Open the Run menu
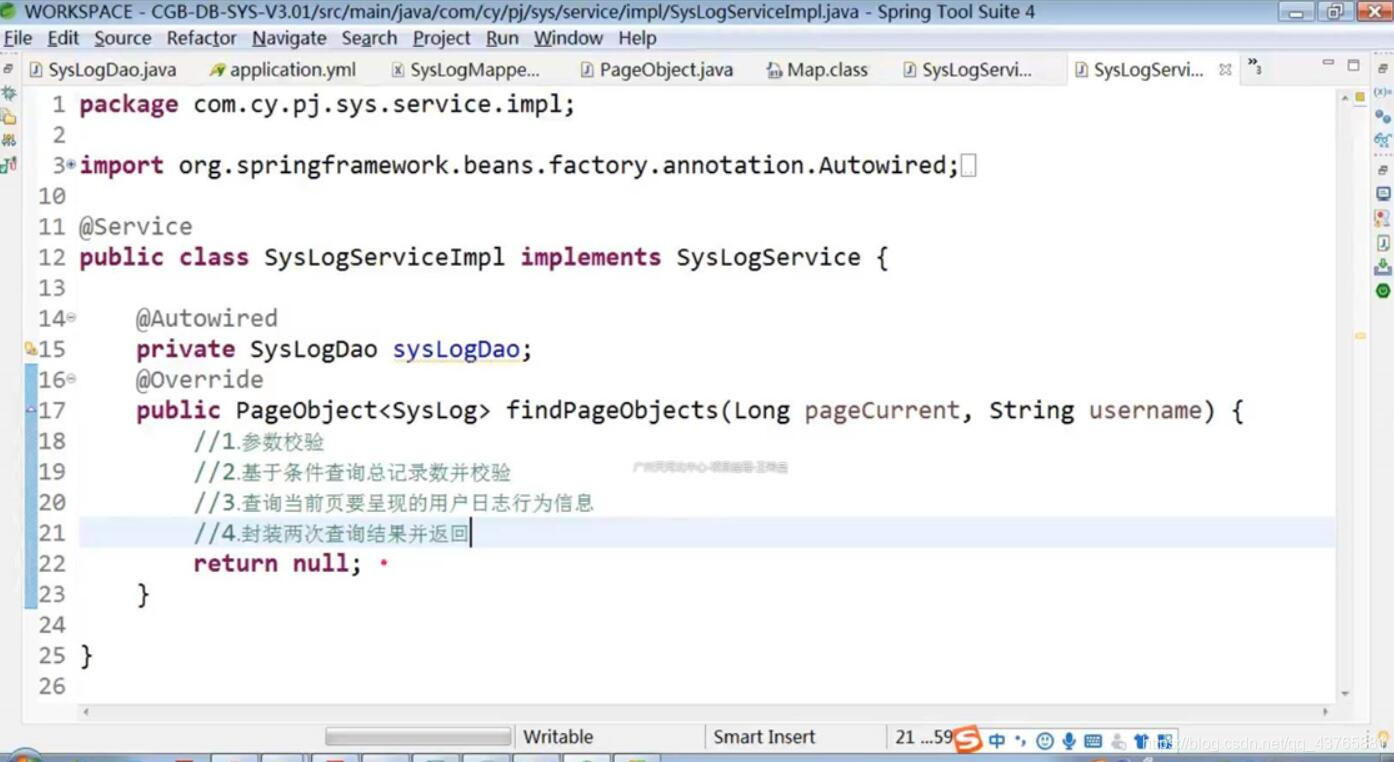Screen dimensions: 1394x762 point(502,38)
